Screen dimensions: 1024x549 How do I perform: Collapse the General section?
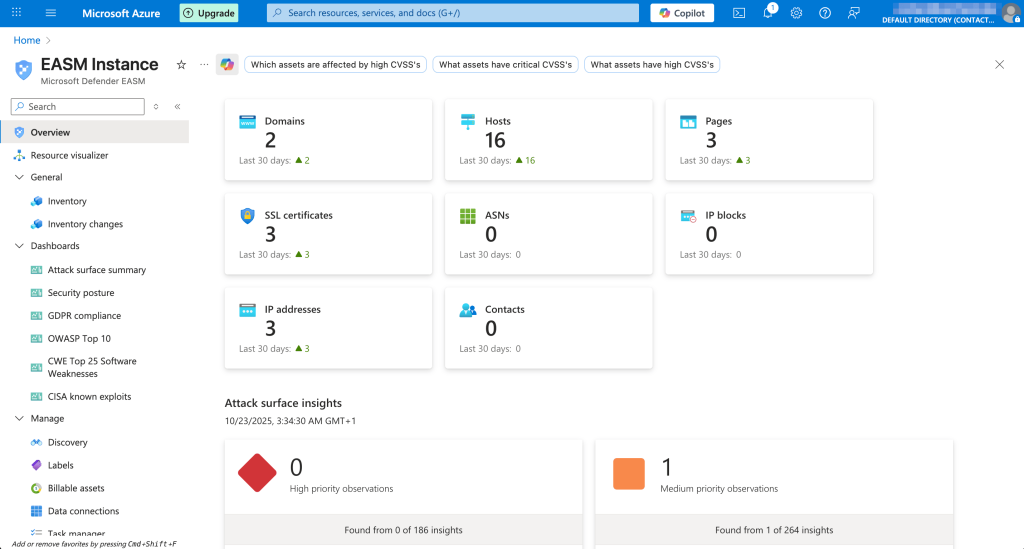20,177
